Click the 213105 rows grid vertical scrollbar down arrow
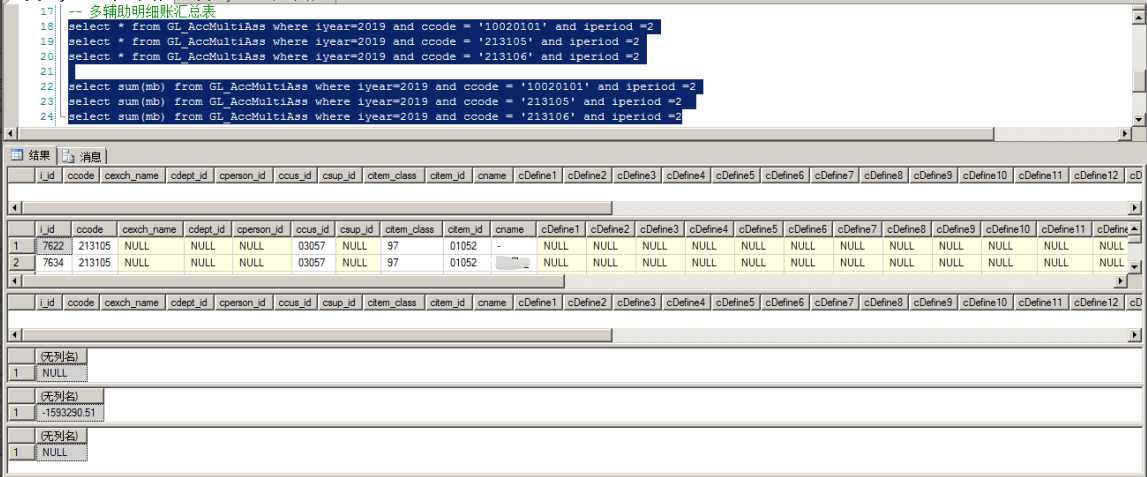This screenshot has width=1147, height=477. (1134, 266)
